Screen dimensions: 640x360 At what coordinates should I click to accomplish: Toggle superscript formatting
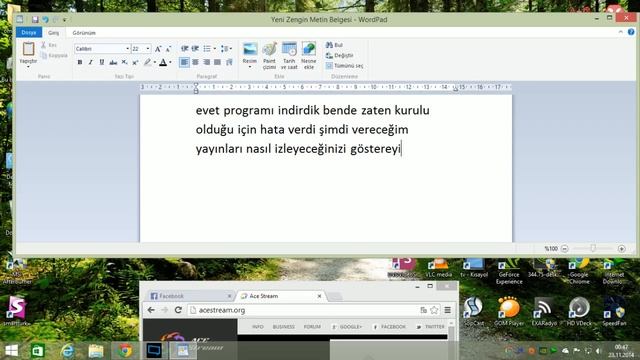pyautogui.click(x=135, y=62)
